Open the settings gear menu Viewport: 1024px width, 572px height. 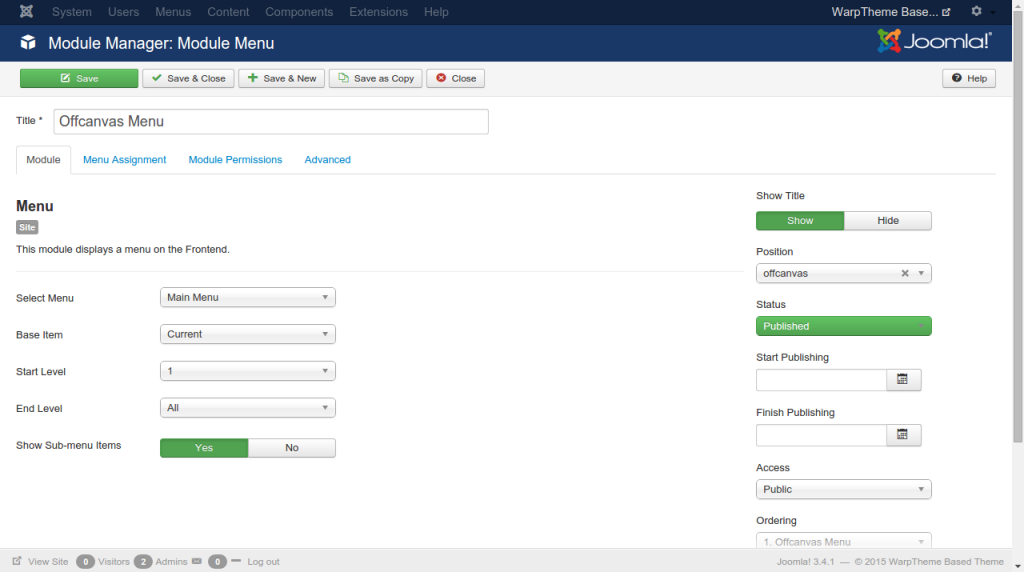click(976, 12)
